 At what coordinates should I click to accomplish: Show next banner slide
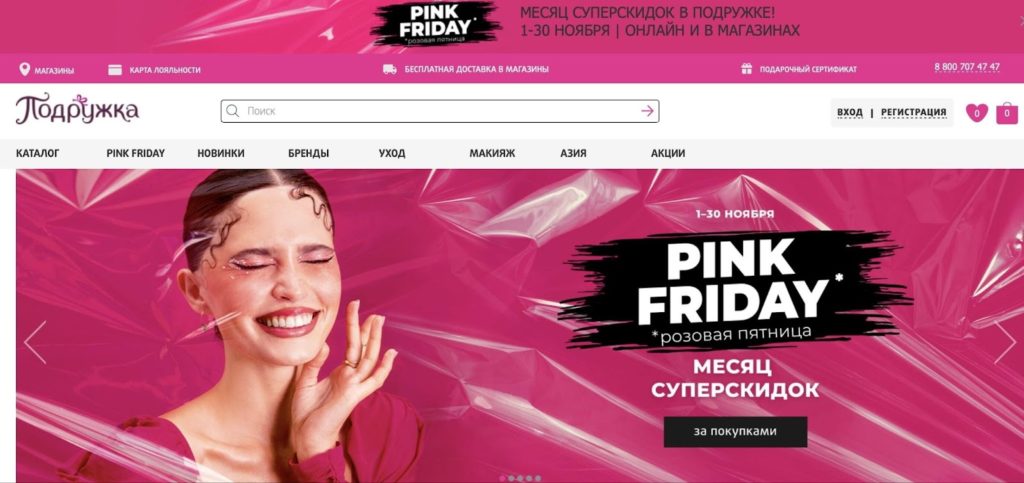pos(1004,342)
